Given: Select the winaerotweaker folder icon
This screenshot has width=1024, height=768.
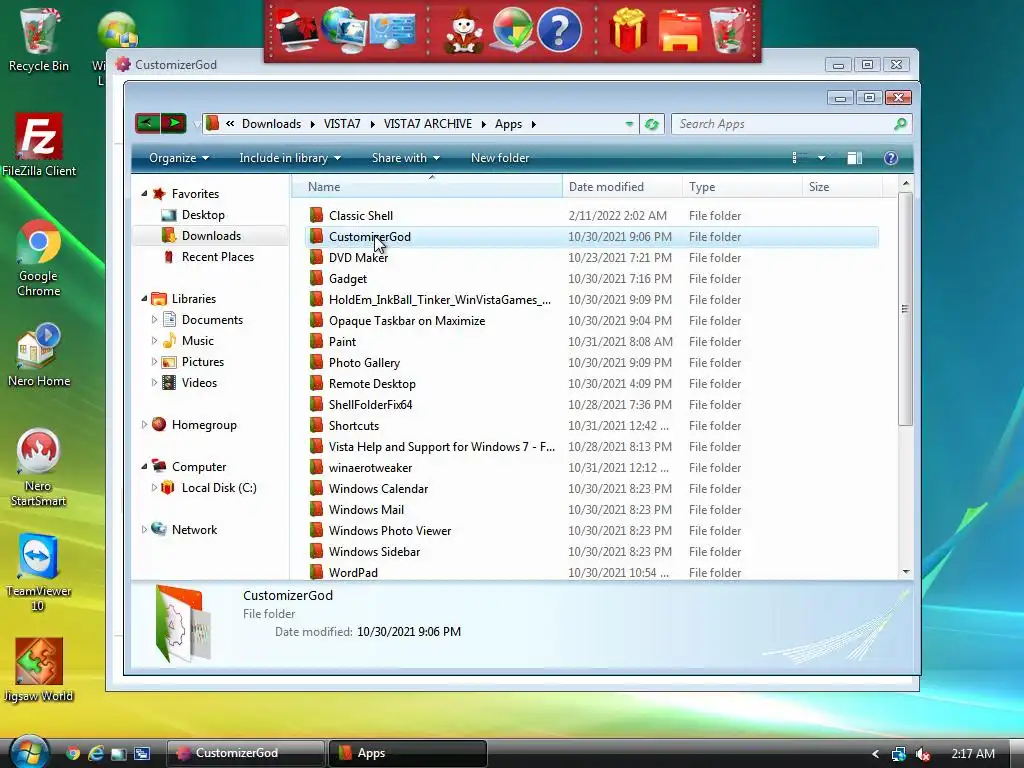Looking at the screenshot, I should coord(316,468).
